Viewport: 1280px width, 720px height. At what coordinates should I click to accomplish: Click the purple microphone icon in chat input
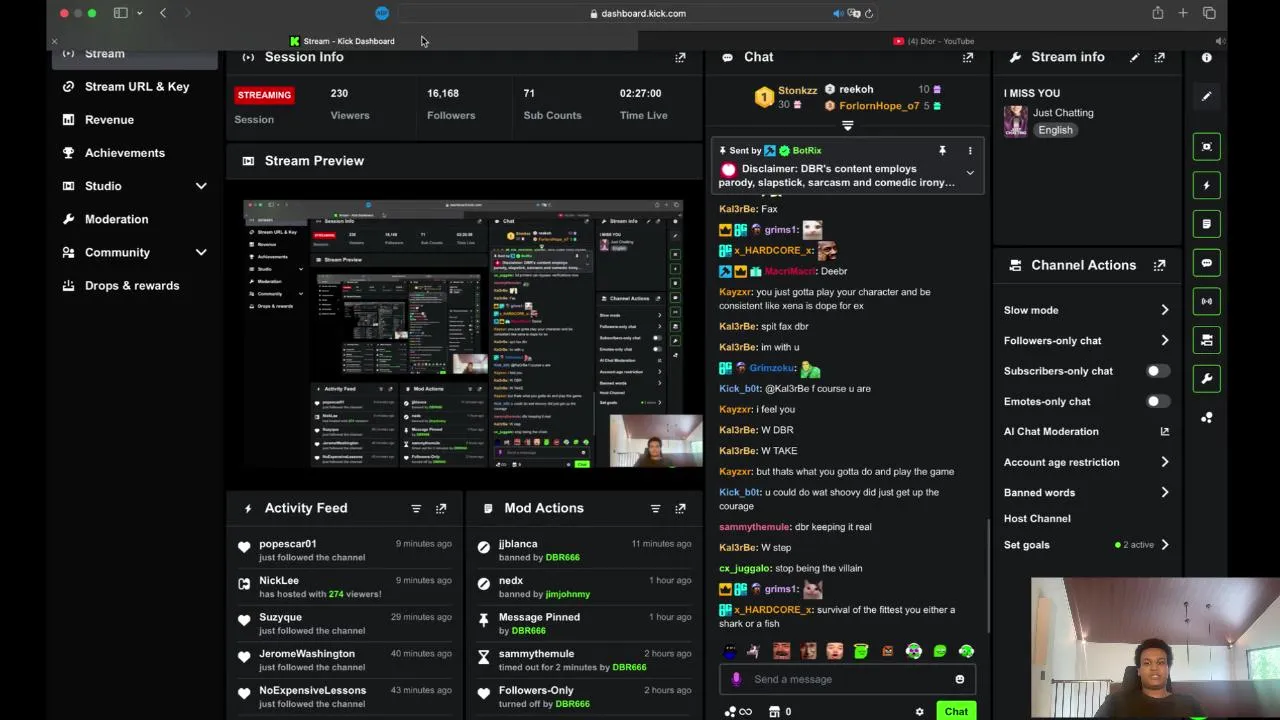point(737,680)
